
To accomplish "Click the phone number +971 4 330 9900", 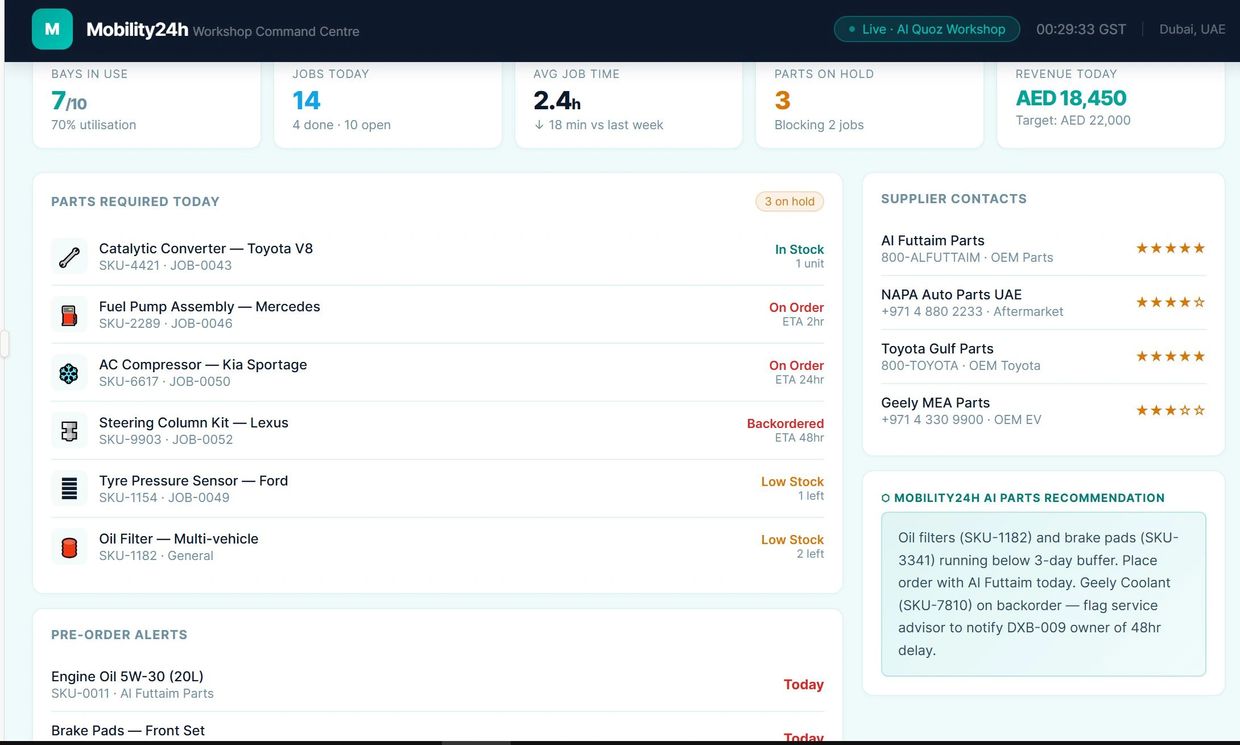I will (932, 419).
